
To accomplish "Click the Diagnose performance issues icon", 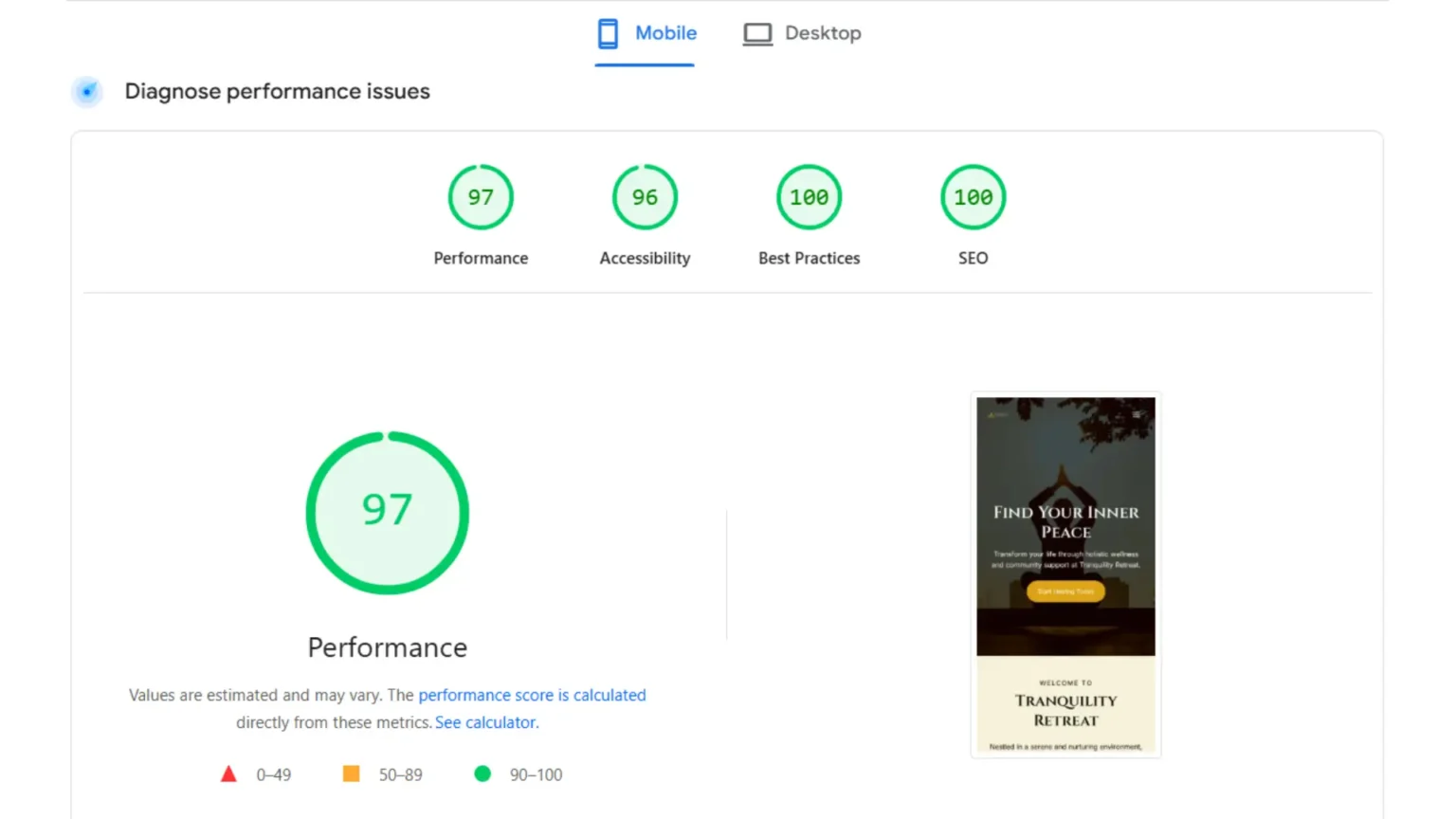I will pyautogui.click(x=87, y=92).
